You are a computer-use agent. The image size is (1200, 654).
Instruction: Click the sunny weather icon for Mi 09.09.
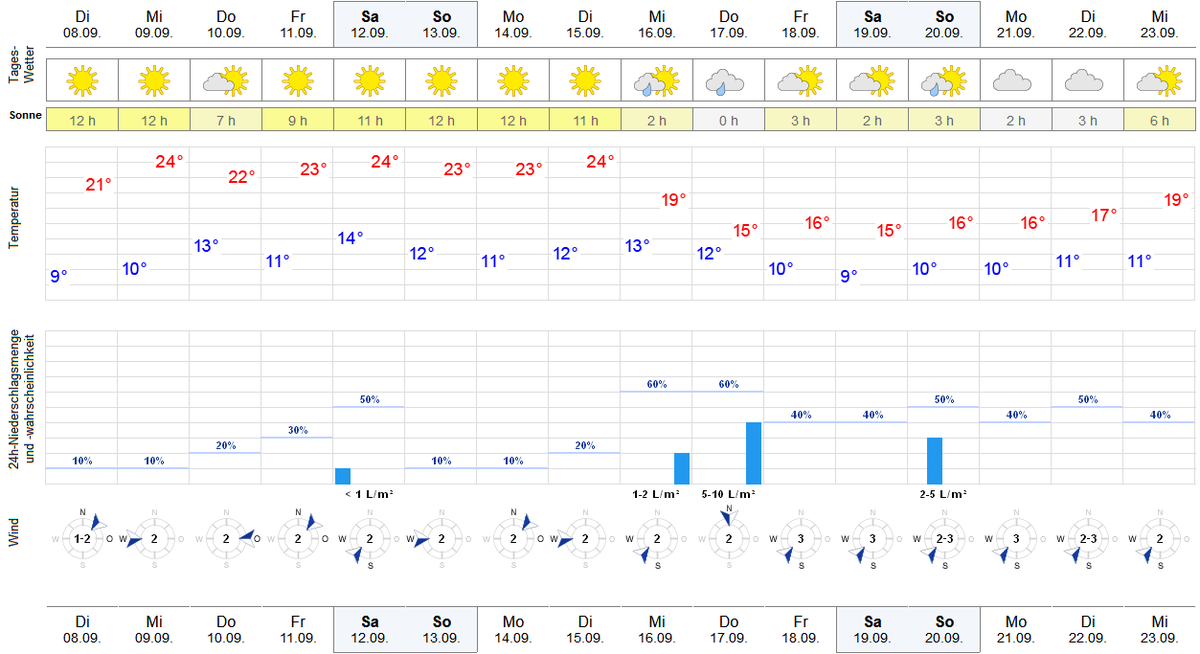(x=154, y=80)
